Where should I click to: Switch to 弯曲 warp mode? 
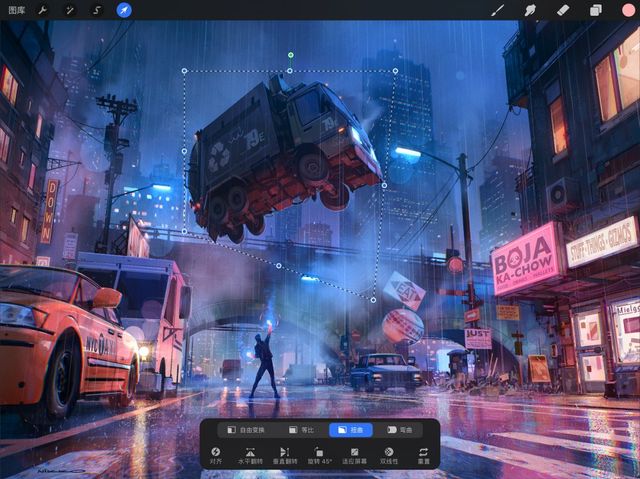(400, 430)
